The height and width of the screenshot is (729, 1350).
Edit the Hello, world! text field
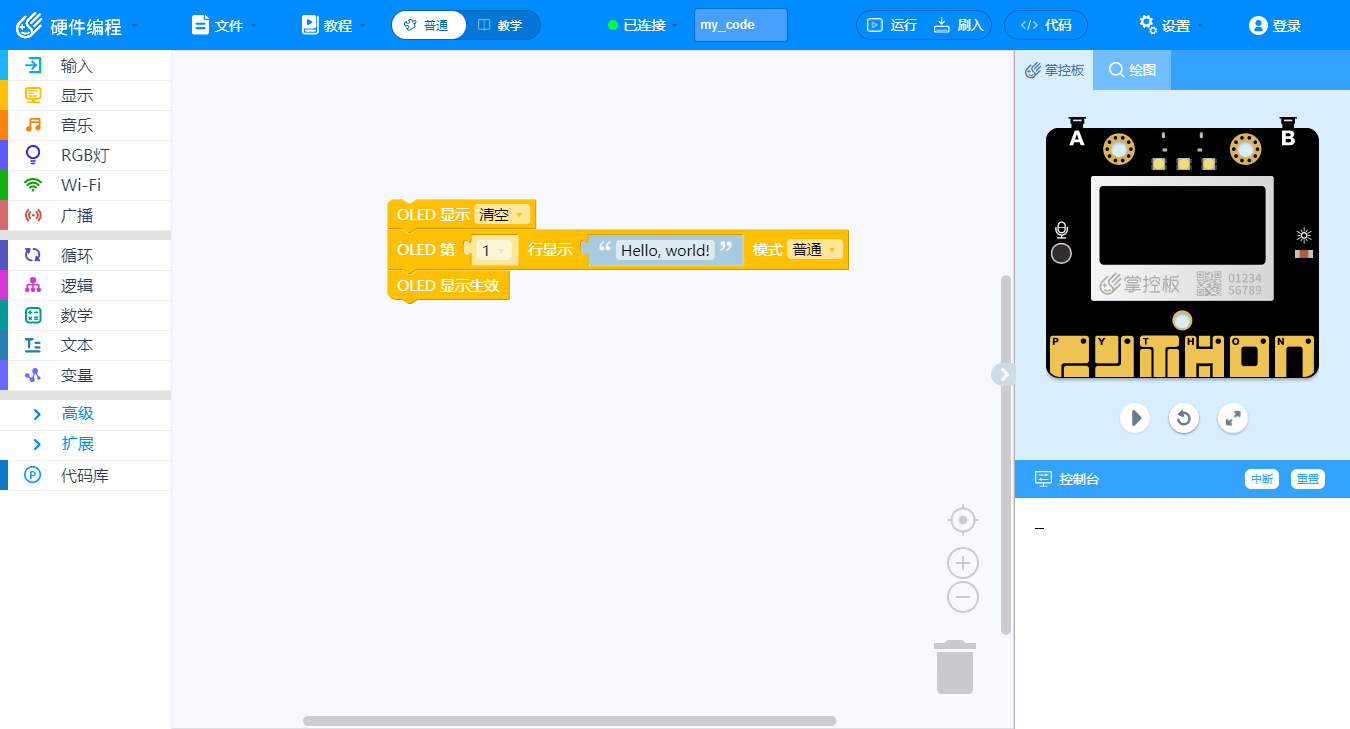pyautogui.click(x=666, y=250)
